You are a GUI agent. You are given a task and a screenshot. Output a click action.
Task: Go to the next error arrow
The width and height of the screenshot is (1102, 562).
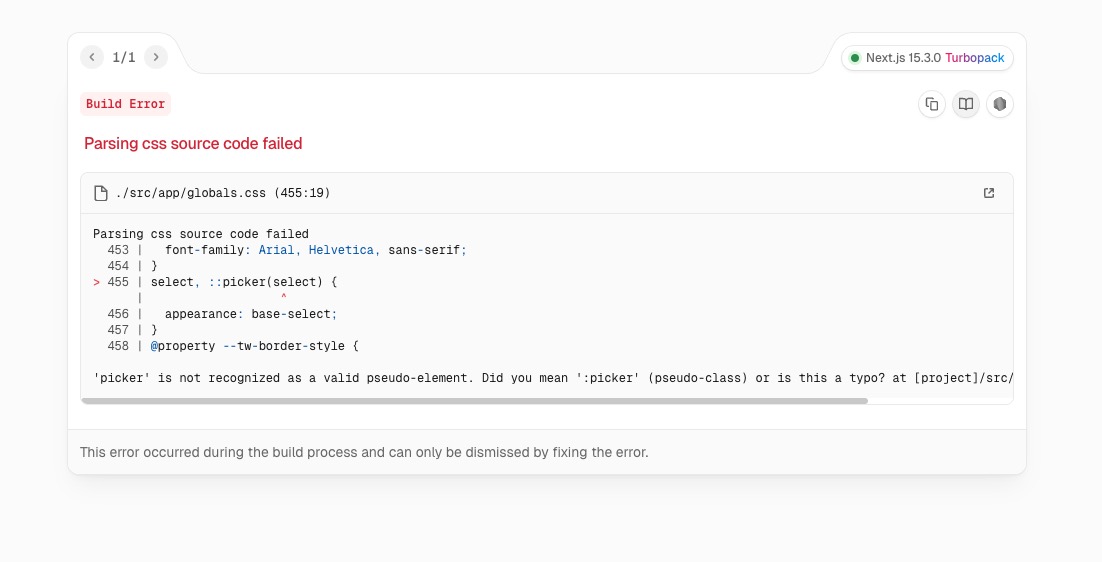click(x=156, y=57)
